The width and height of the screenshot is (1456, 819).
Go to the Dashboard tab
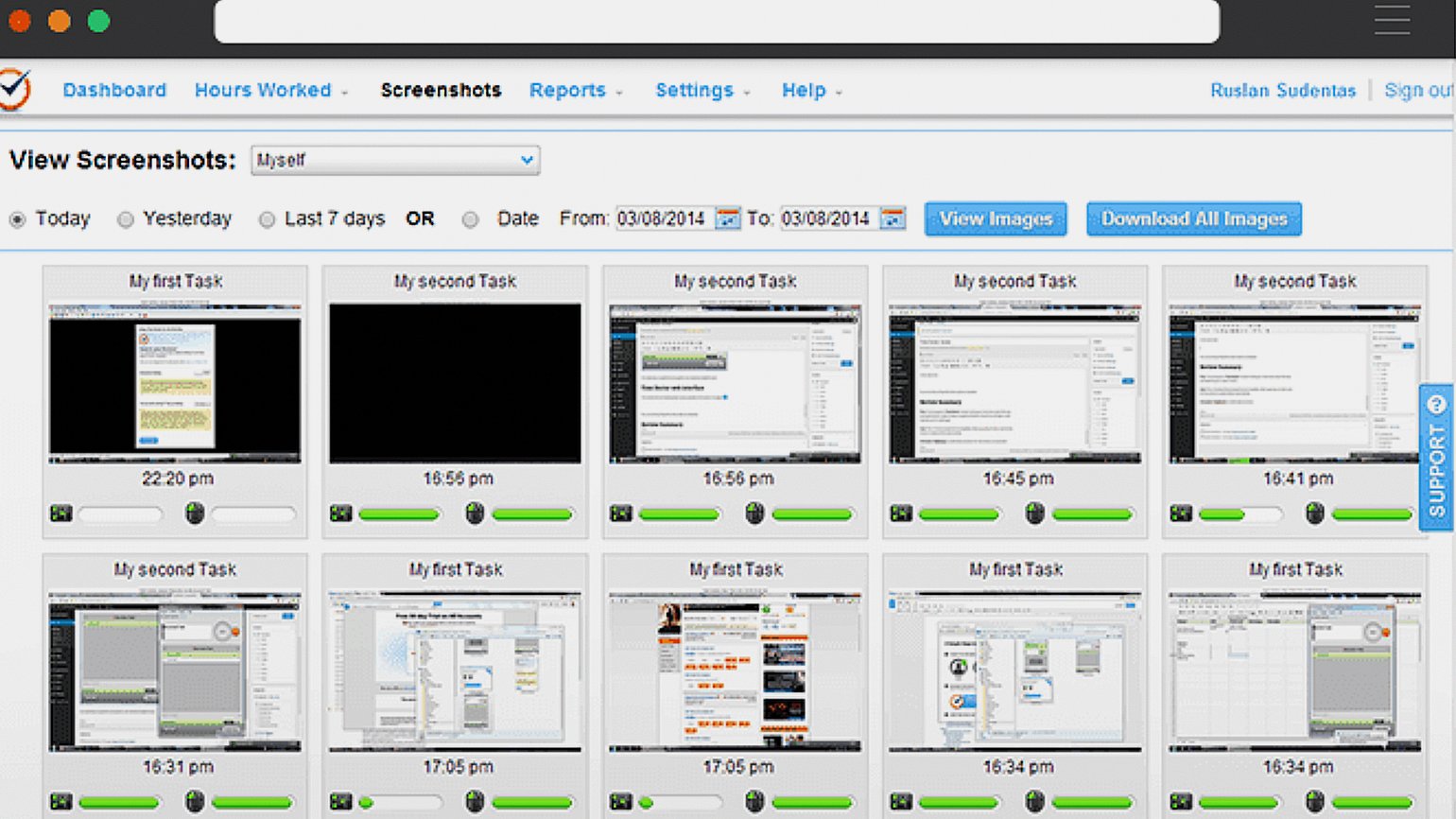point(114,91)
